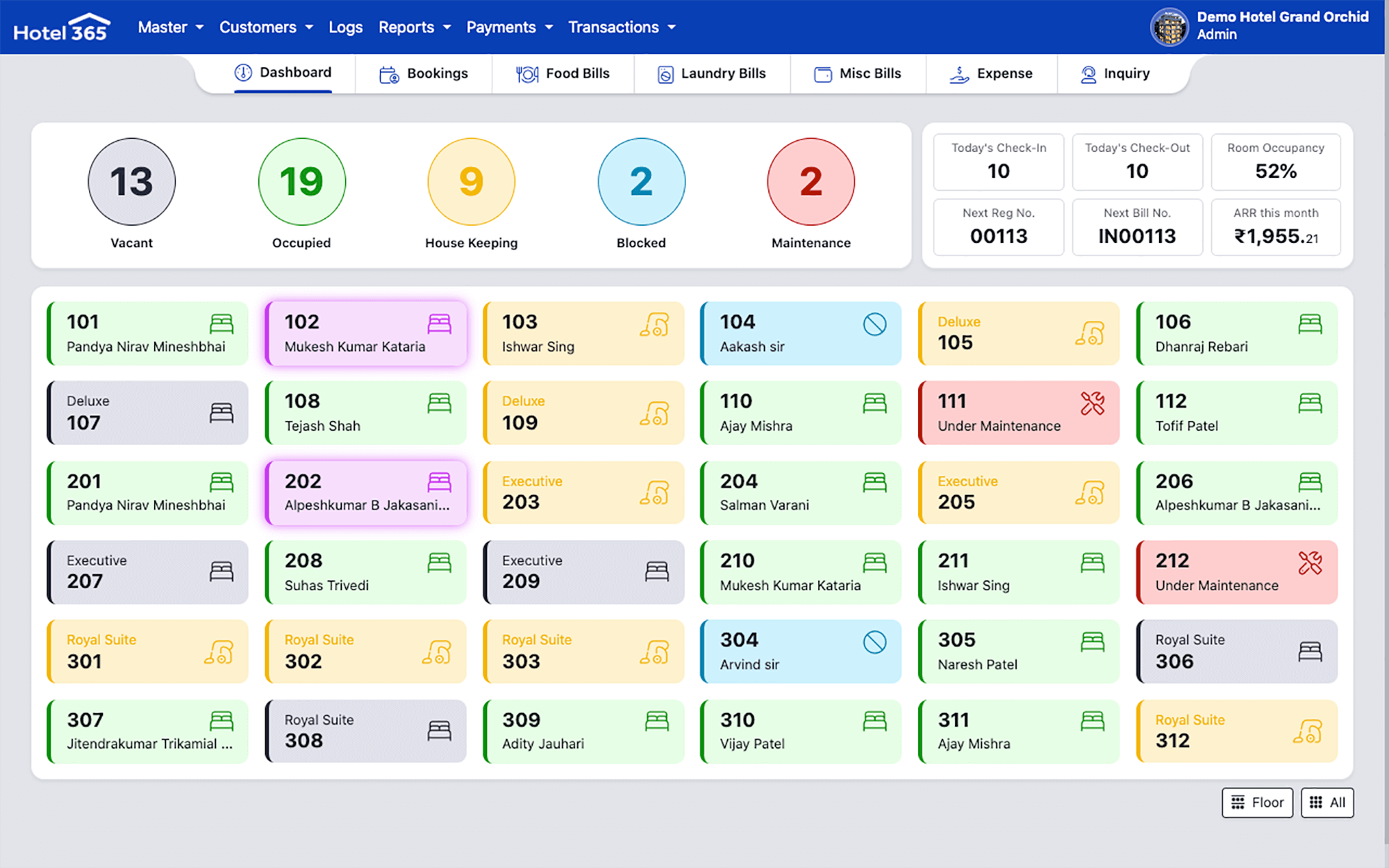Switch to All rooms view
Viewport: 1389px width, 868px height.
[1327, 803]
